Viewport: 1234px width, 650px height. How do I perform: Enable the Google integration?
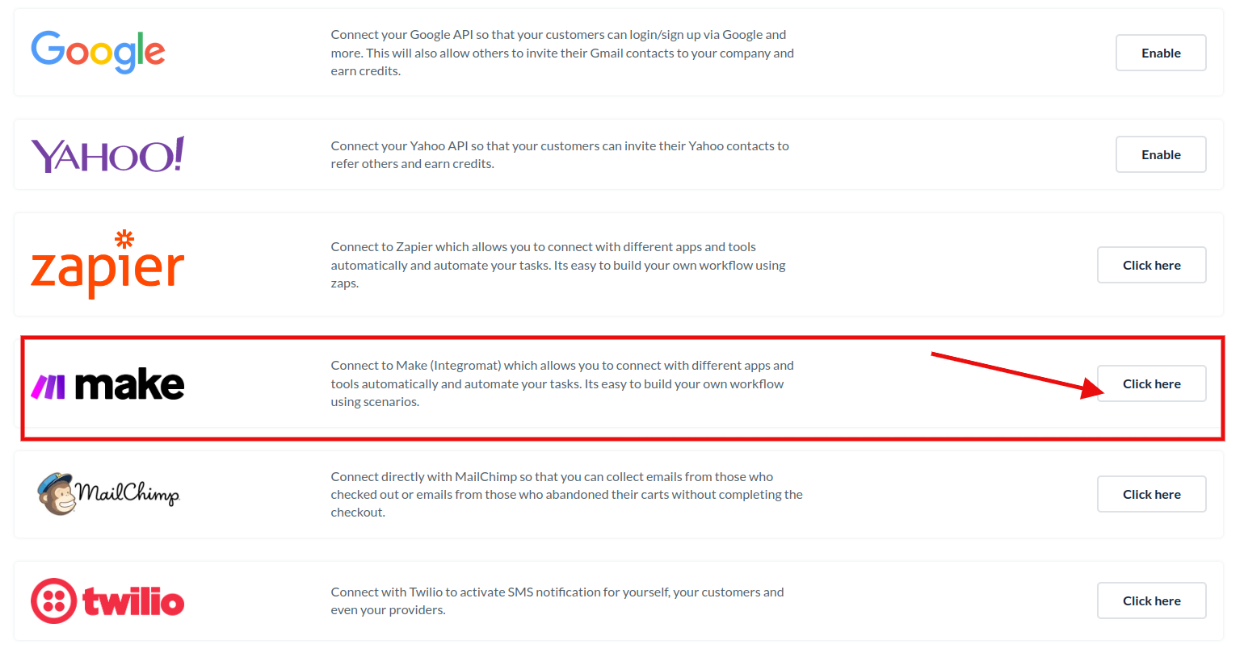tap(1160, 53)
